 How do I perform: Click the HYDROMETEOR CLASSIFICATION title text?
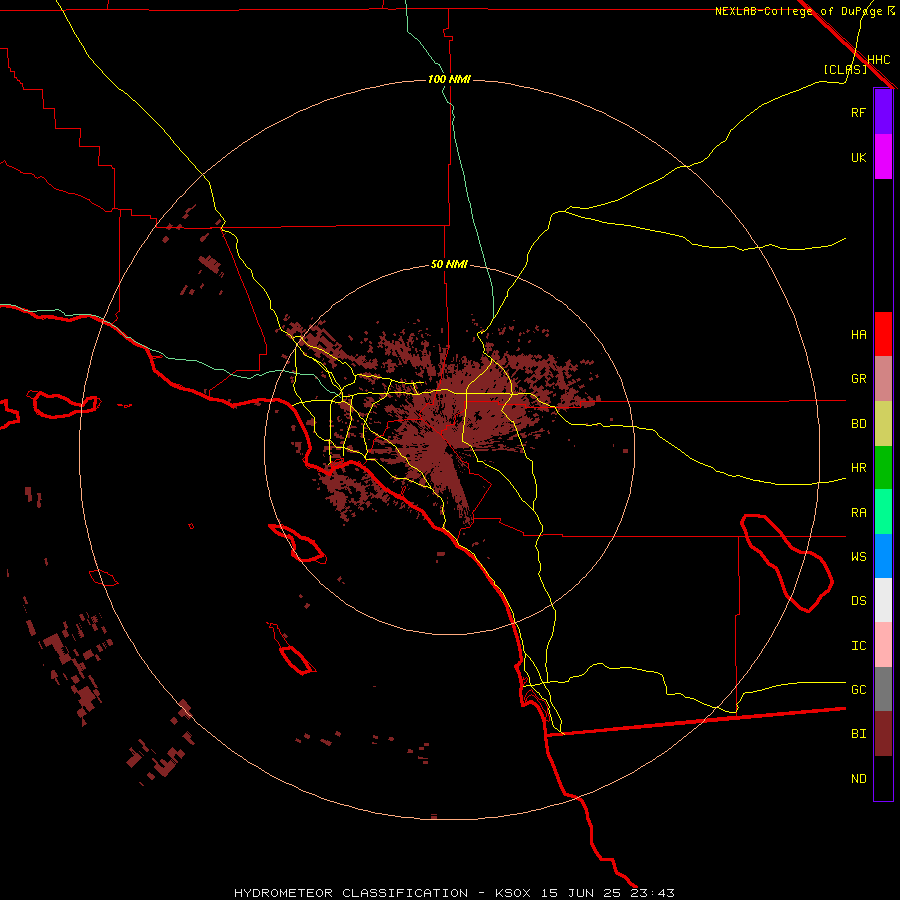[x=351, y=893]
